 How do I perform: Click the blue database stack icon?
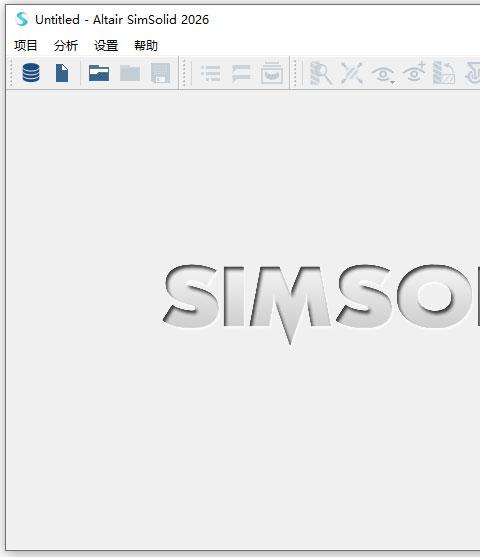point(31,73)
